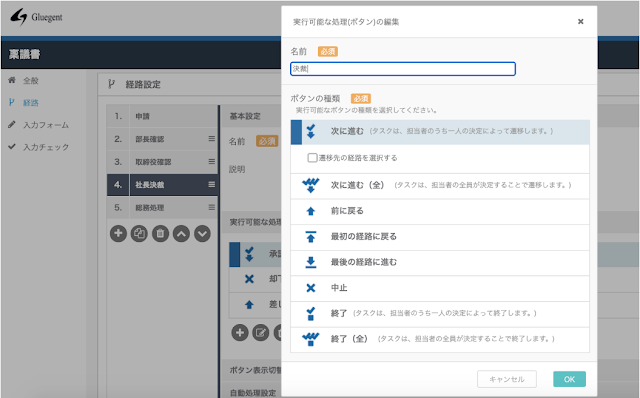Click the 最初の経路に戻る arrow icon
The image size is (640, 398).
tap(311, 237)
